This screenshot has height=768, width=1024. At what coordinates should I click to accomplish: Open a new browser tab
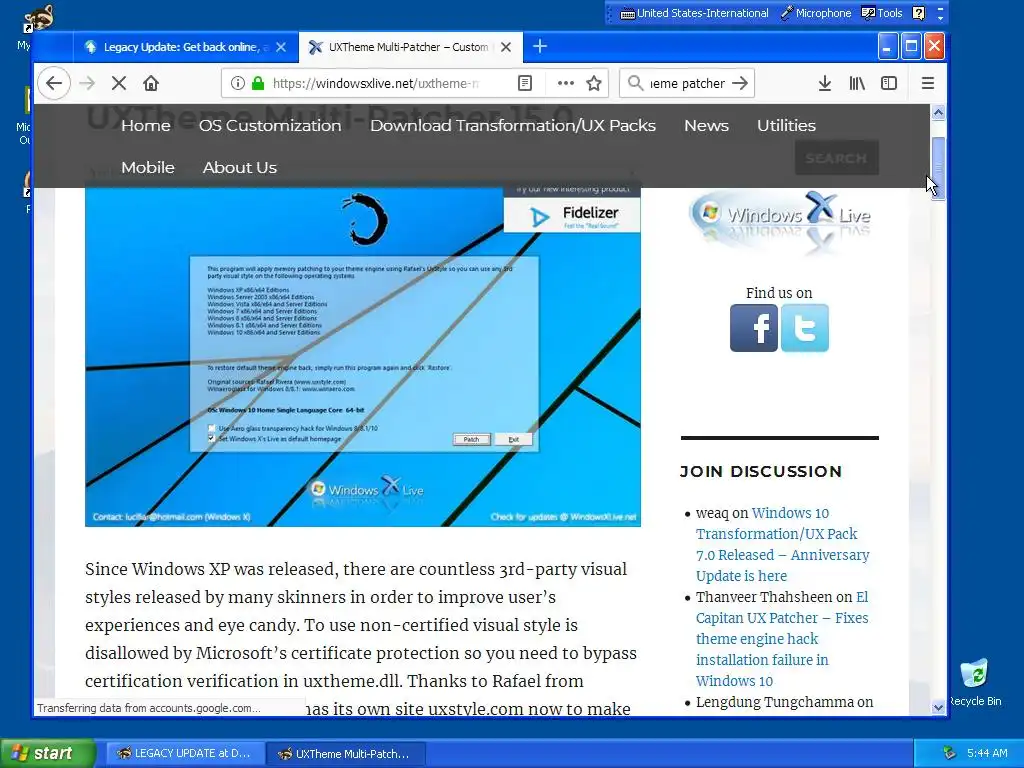click(540, 46)
